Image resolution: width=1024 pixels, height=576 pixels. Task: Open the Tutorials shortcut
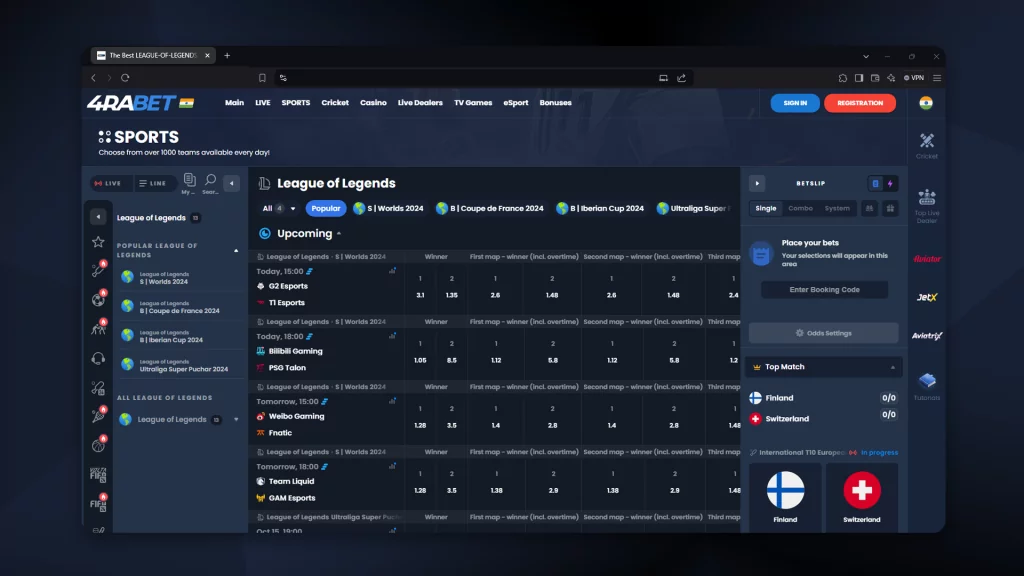coord(926,386)
